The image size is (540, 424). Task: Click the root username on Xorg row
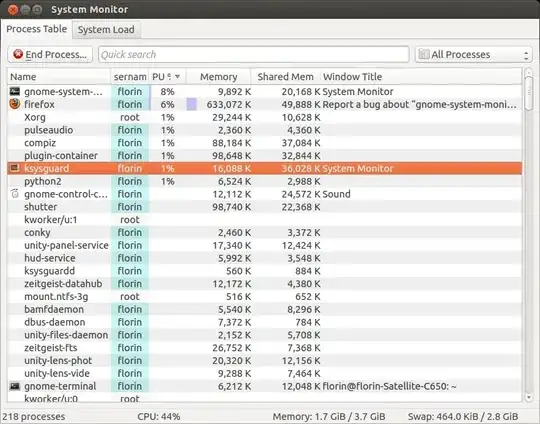[130, 117]
